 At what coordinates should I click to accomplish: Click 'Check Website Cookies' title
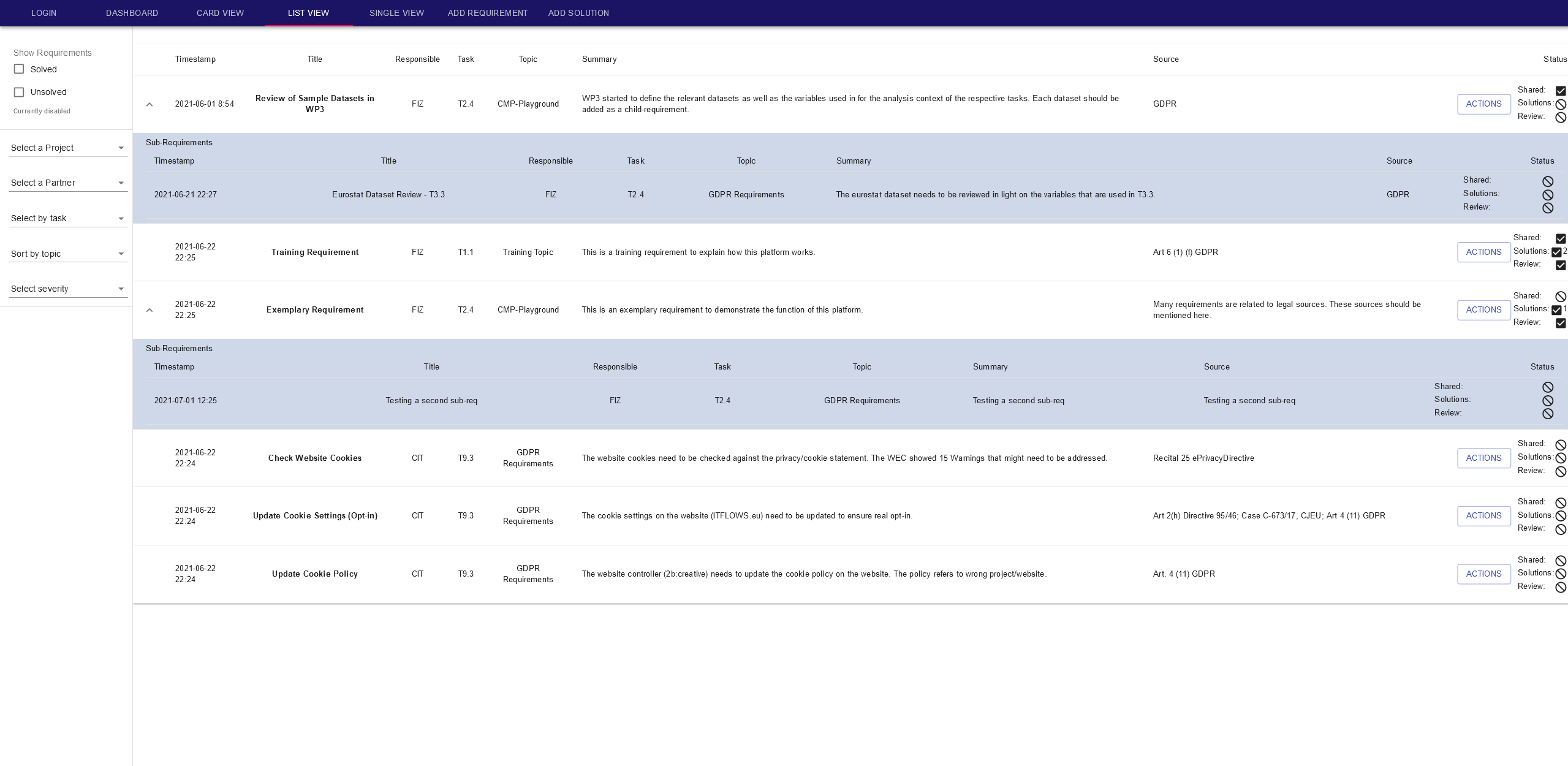pyautogui.click(x=315, y=458)
